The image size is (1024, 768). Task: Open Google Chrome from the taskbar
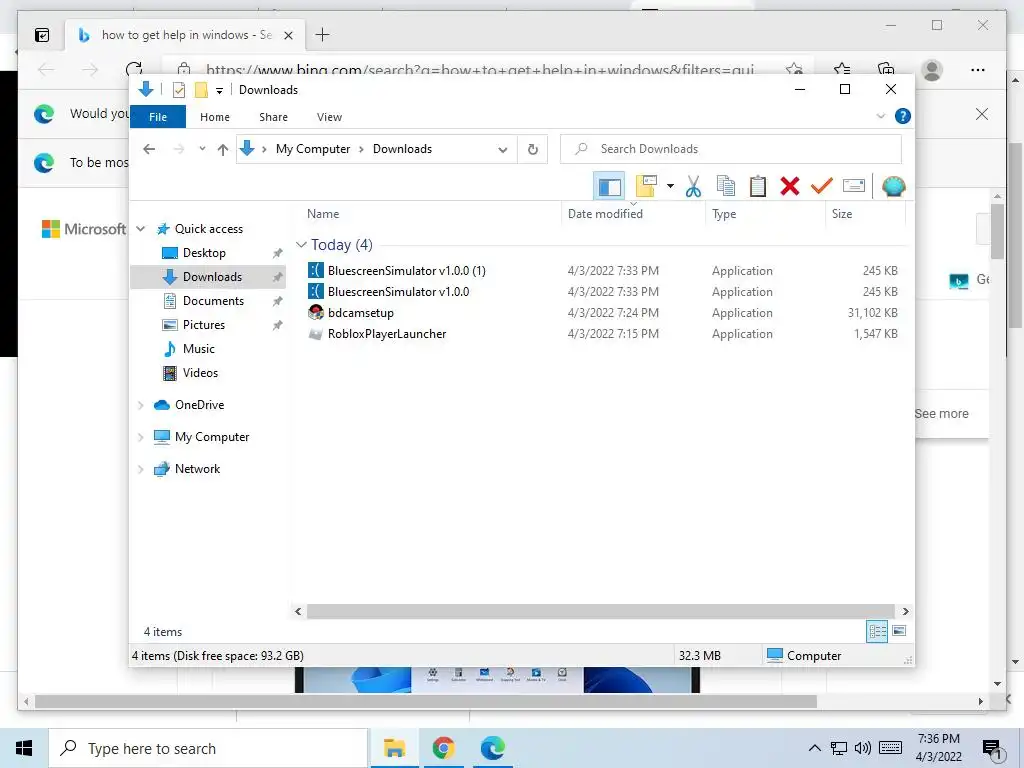point(443,748)
